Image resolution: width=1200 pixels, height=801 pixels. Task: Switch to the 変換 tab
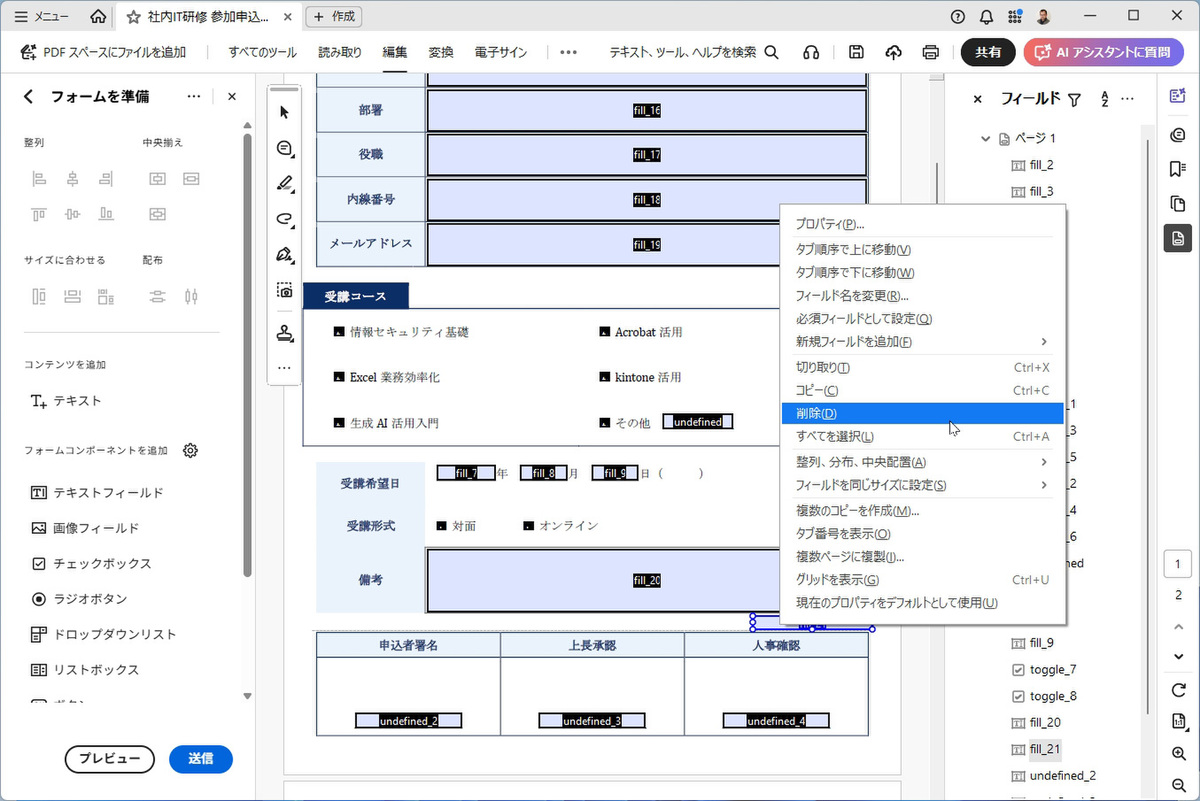pyautogui.click(x=441, y=52)
